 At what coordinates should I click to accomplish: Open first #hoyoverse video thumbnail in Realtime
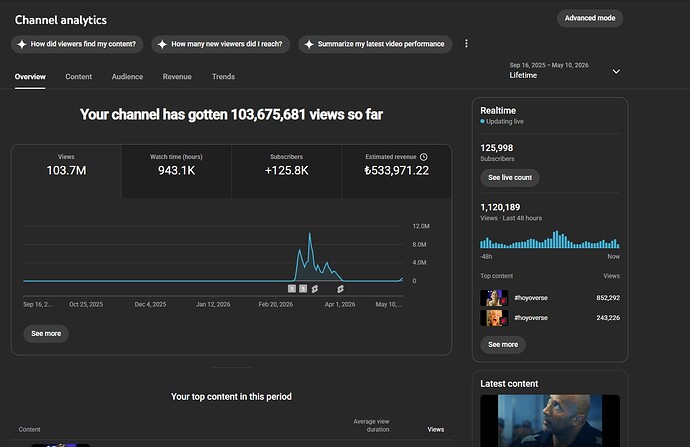(x=494, y=298)
